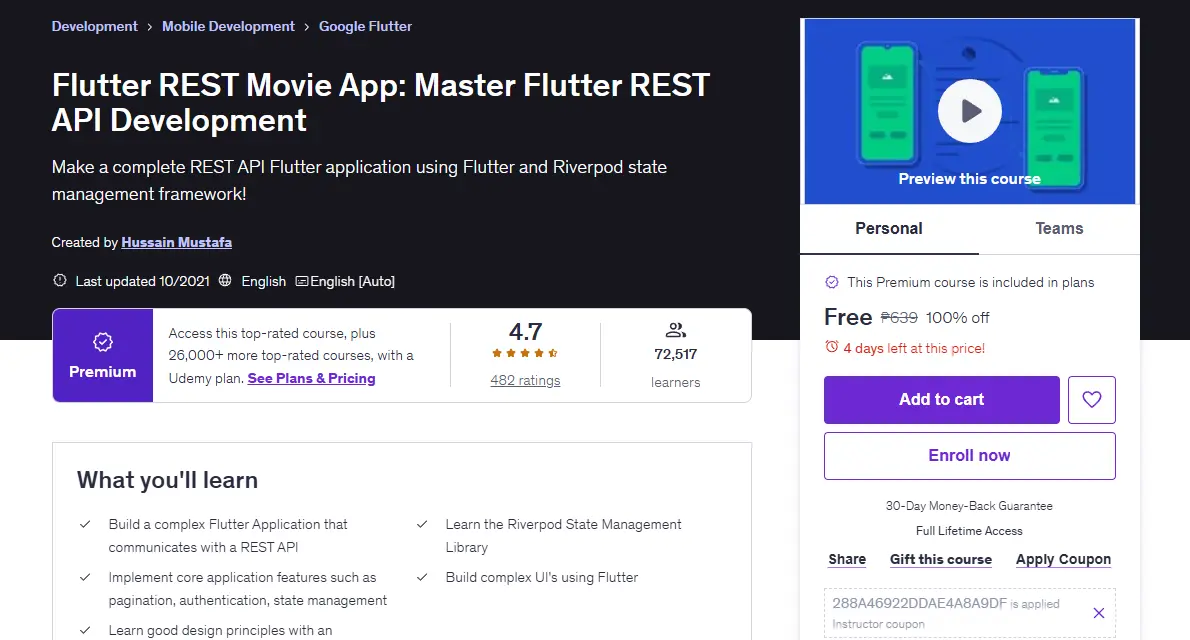
Task: Click the last updated alert icon
Action: pos(60,280)
